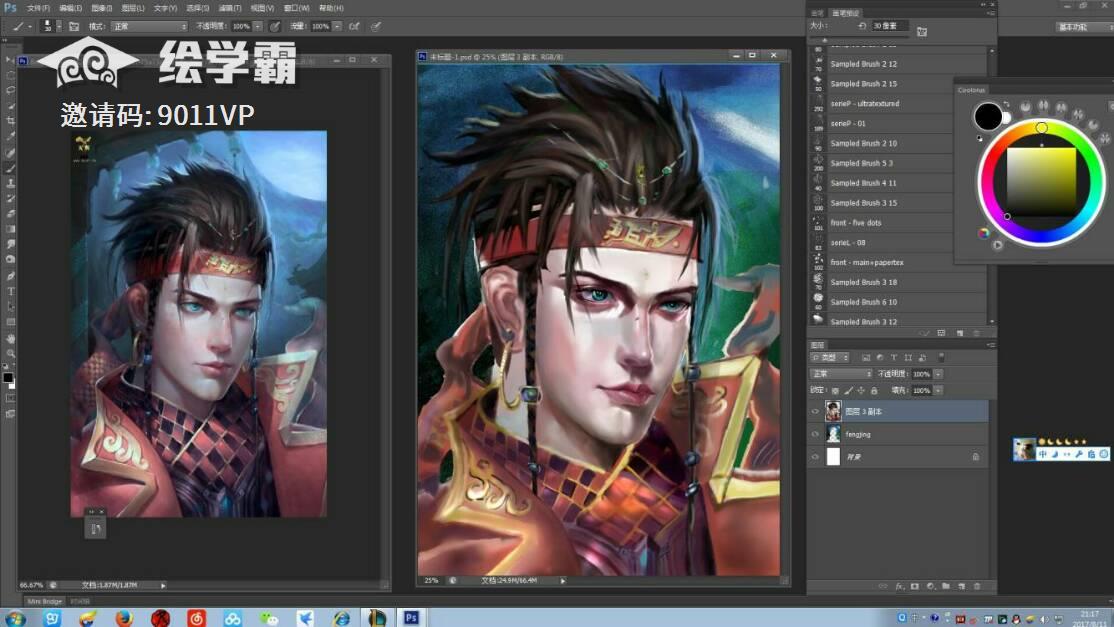Create a new layer
Viewport: 1114px width, 627px height.
pyautogui.click(x=961, y=587)
